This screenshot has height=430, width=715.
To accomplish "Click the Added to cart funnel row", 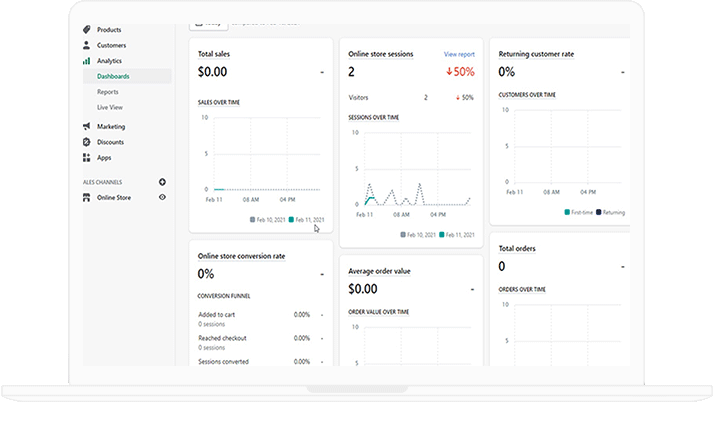I will click(x=217, y=314).
